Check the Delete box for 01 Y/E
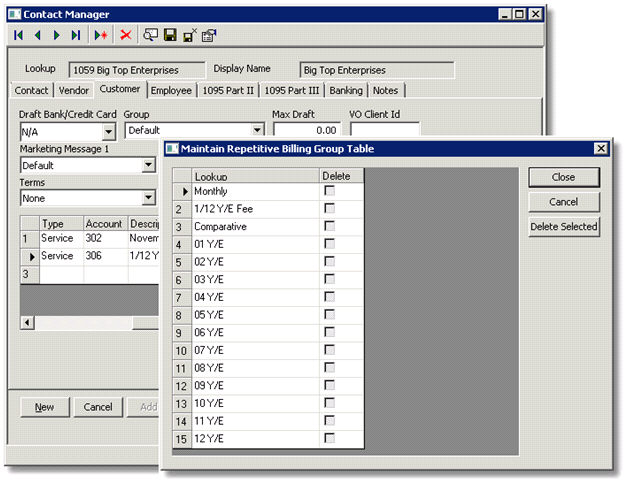Image resolution: width=628 pixels, height=485 pixels. (329, 244)
